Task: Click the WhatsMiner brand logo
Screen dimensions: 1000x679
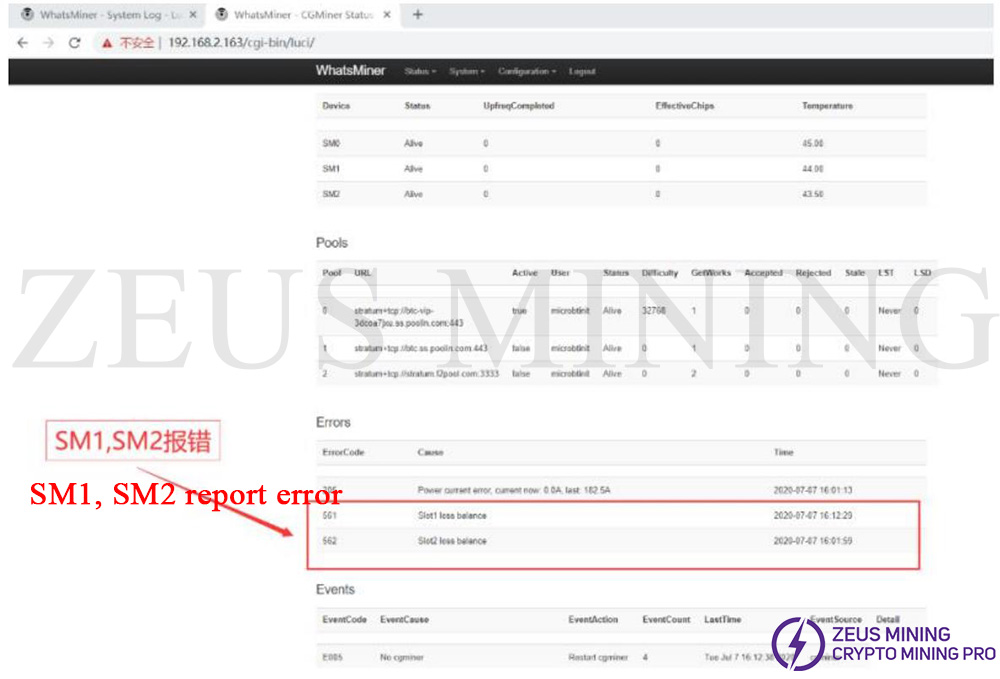Action: (x=350, y=71)
